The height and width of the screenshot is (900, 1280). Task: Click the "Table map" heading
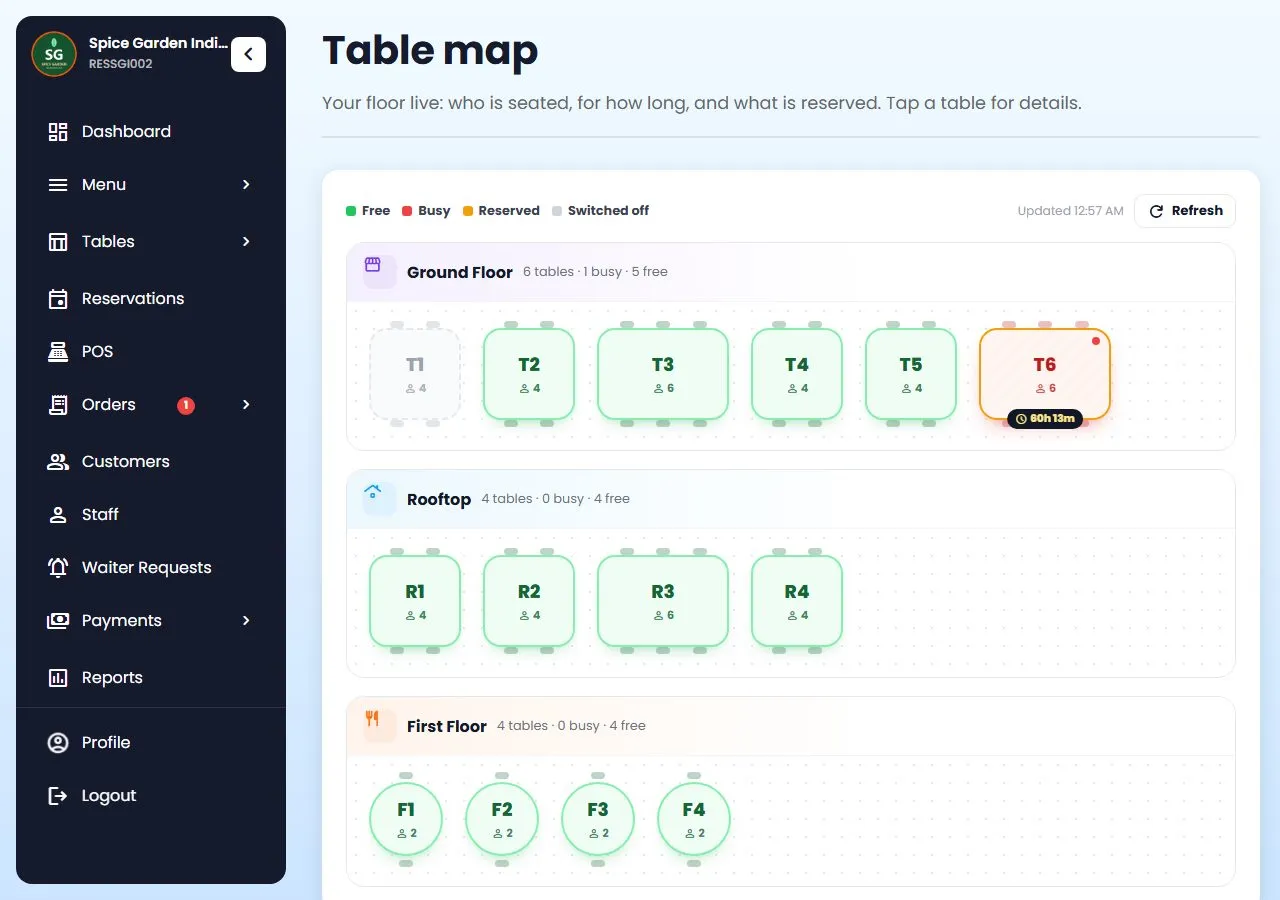tap(430, 51)
